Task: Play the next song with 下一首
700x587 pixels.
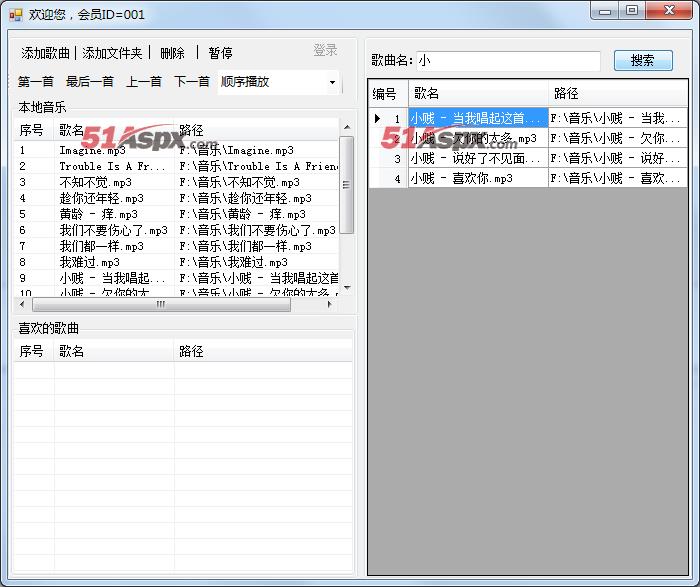Action: coord(192,82)
